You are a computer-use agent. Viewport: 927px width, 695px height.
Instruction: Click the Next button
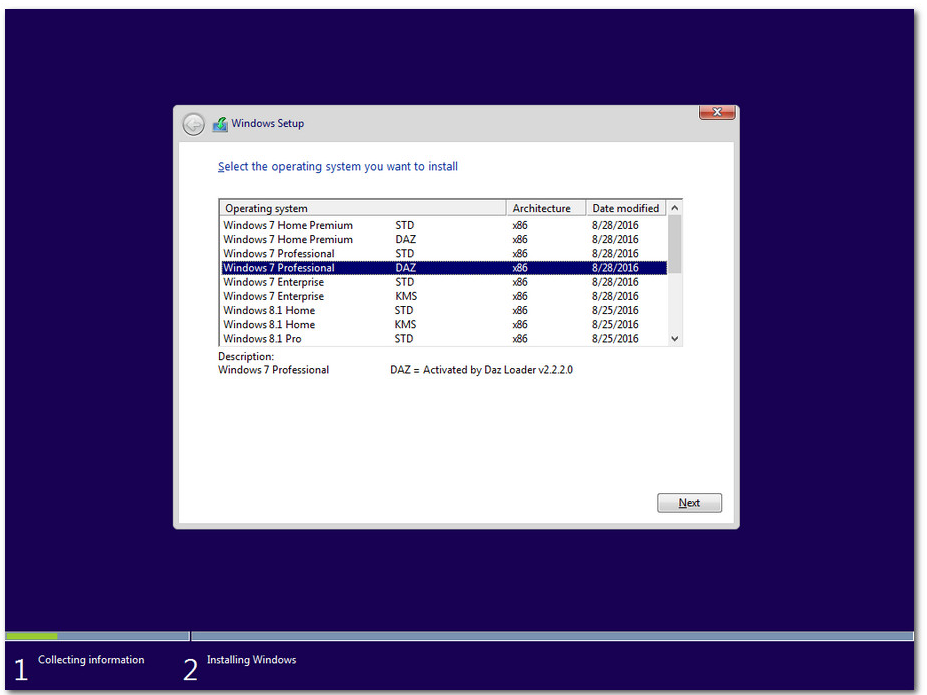[x=689, y=503]
